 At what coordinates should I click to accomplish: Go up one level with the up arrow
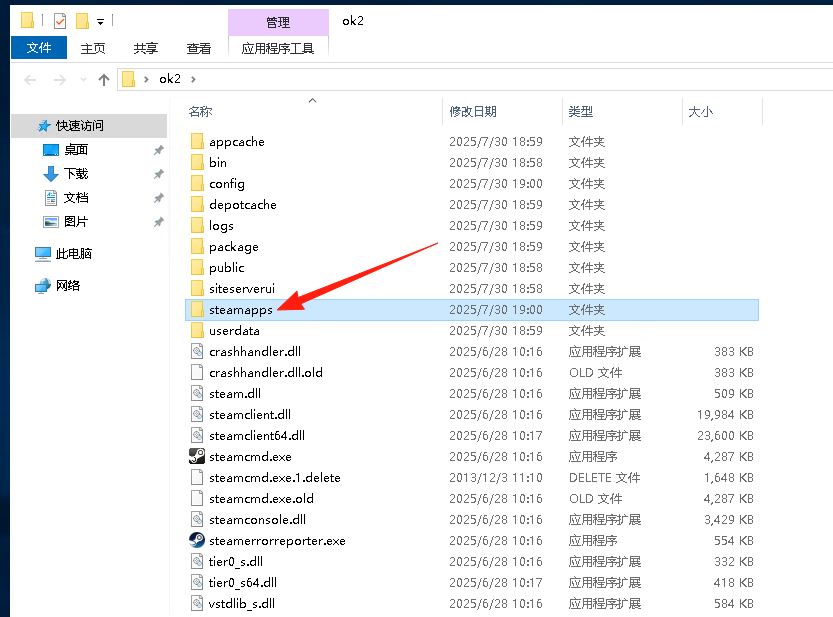click(104, 80)
